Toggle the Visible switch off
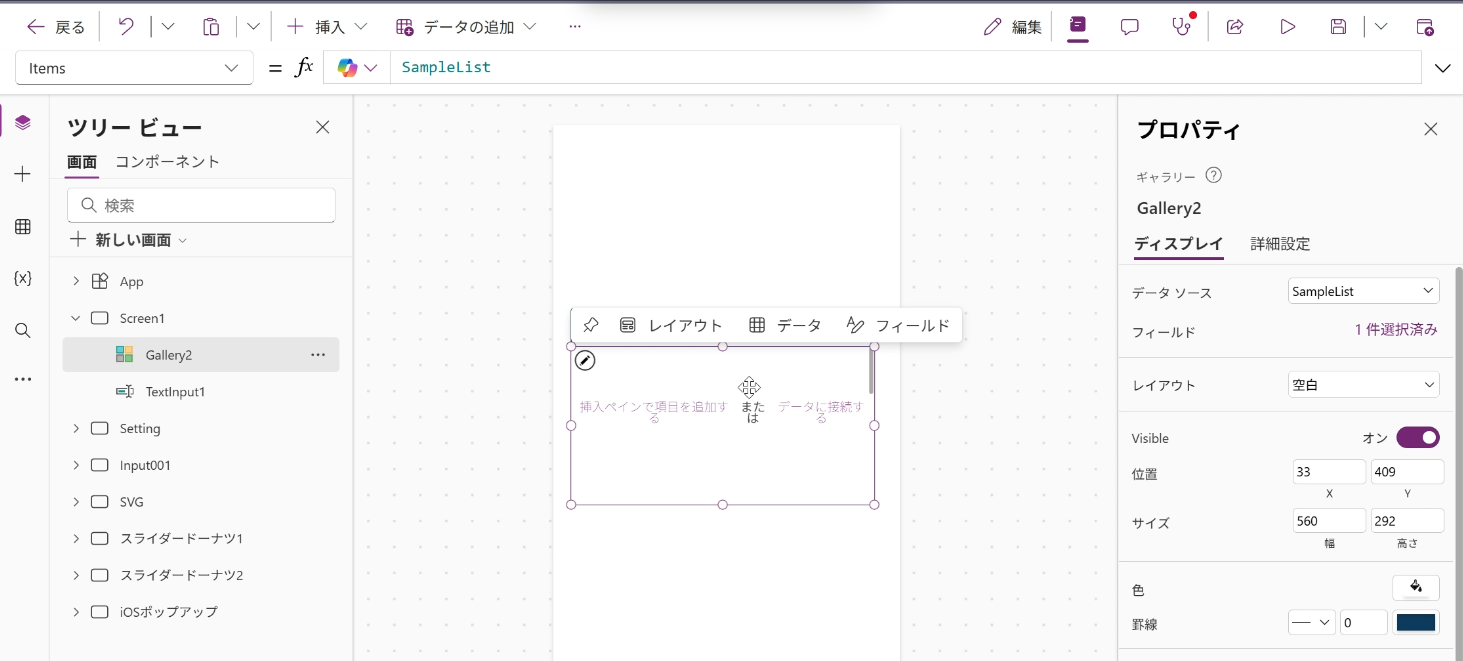 pos(1417,438)
